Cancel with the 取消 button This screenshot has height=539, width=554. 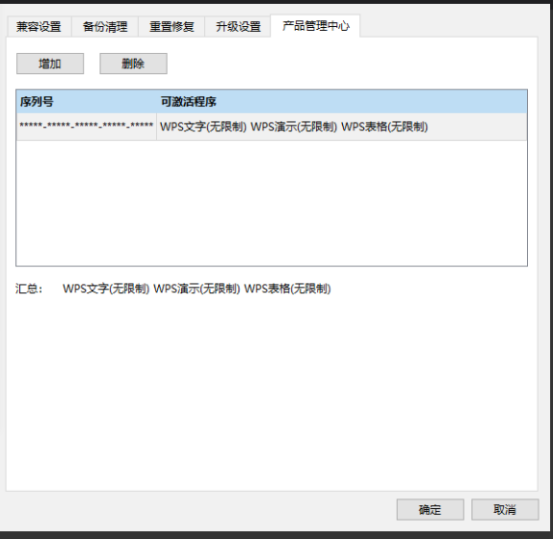point(505,509)
